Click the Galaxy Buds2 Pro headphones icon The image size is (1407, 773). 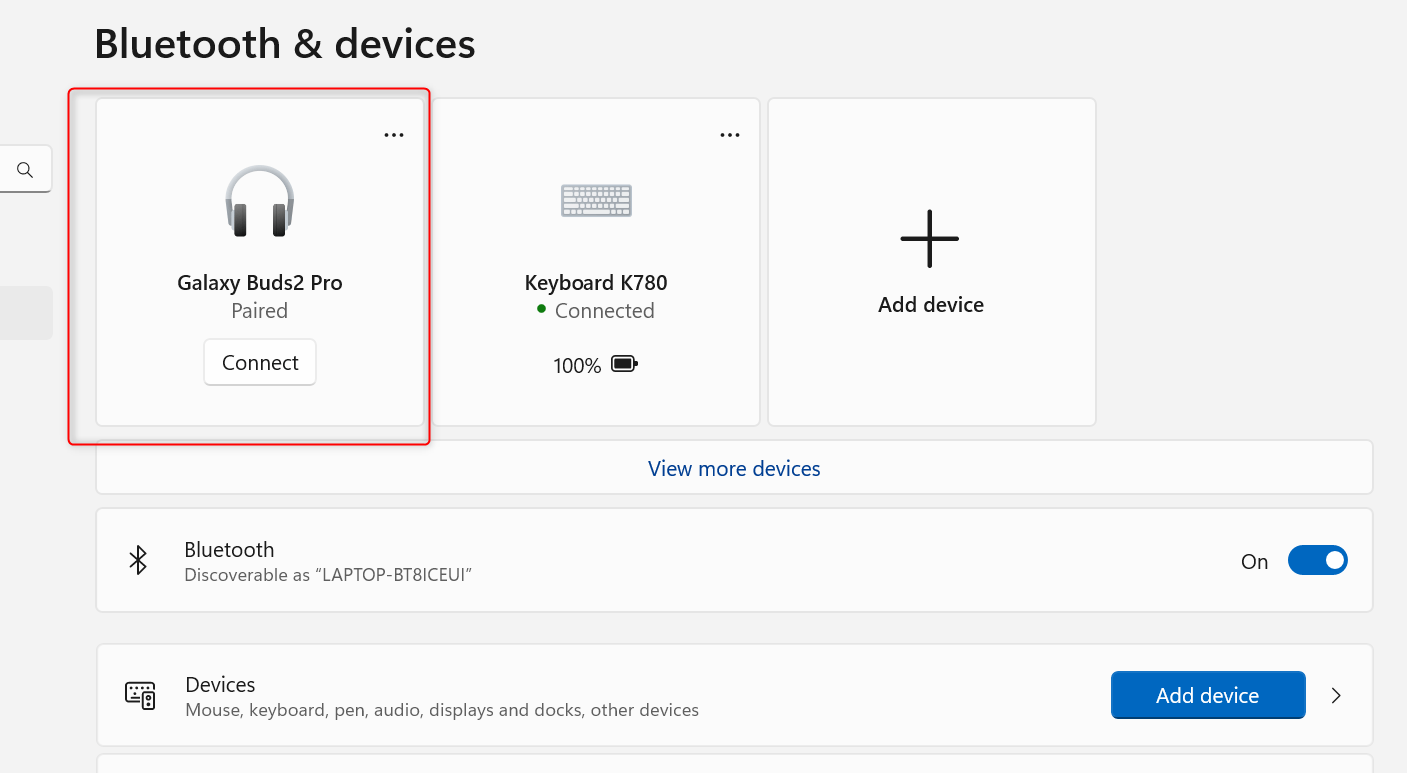click(260, 201)
